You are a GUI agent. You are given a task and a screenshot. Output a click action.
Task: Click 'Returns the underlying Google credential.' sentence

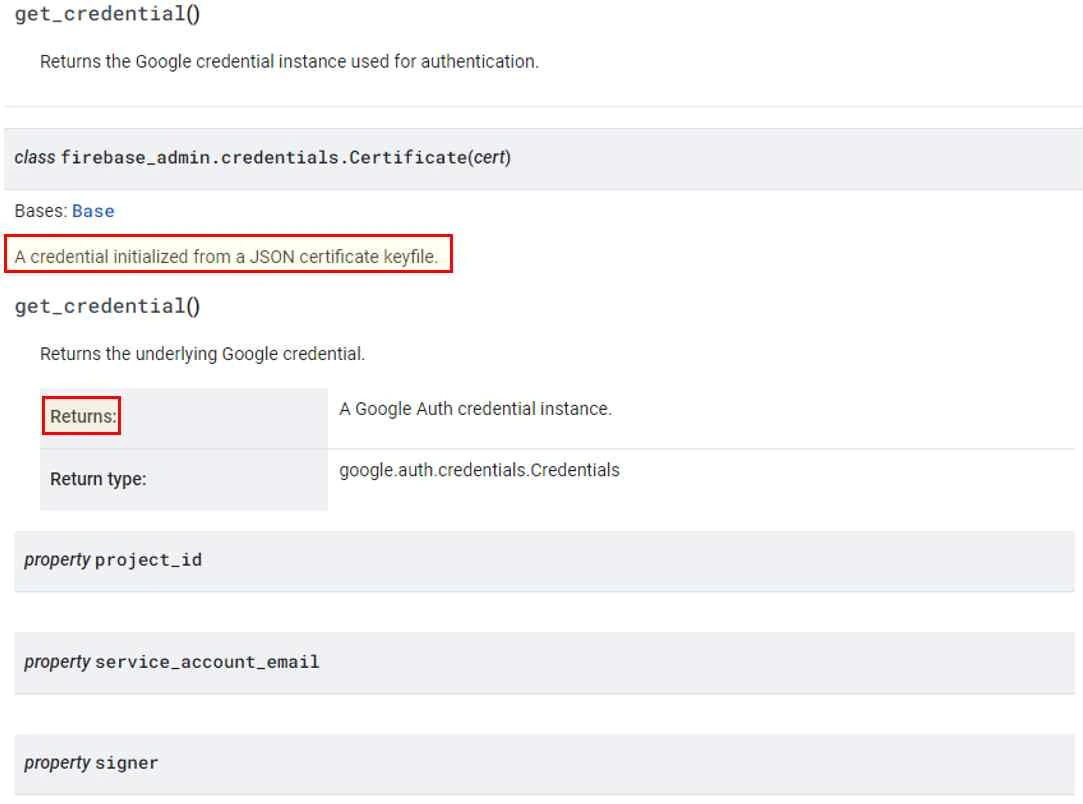point(202,354)
